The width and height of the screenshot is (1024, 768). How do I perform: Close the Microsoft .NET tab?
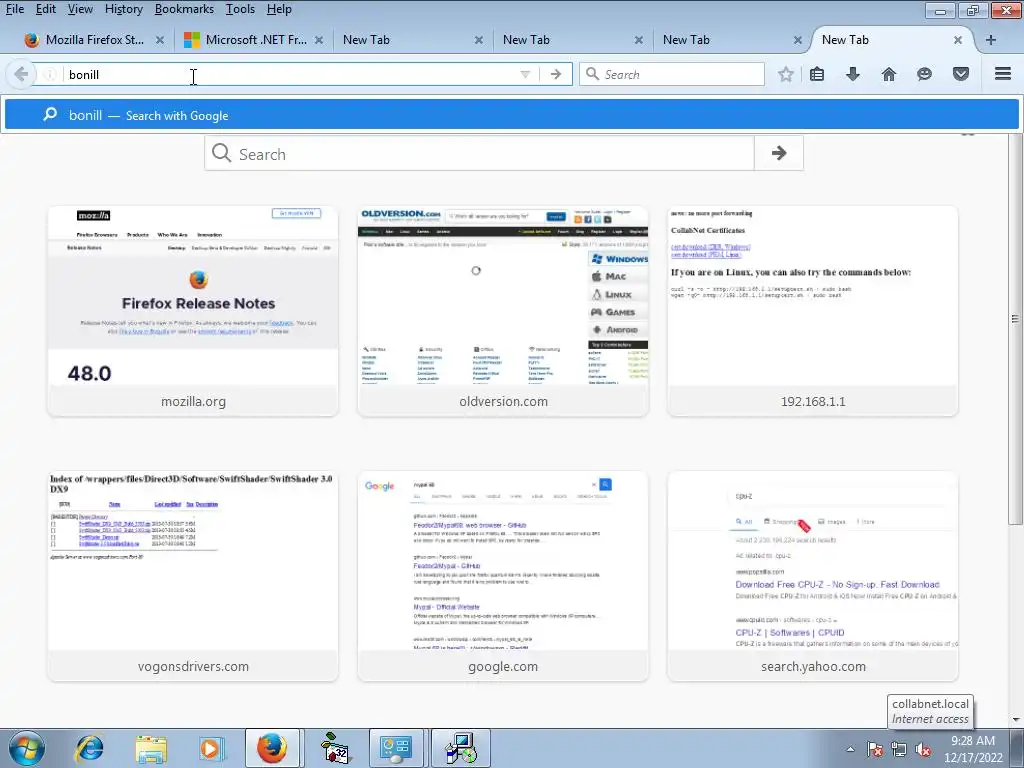point(319,40)
